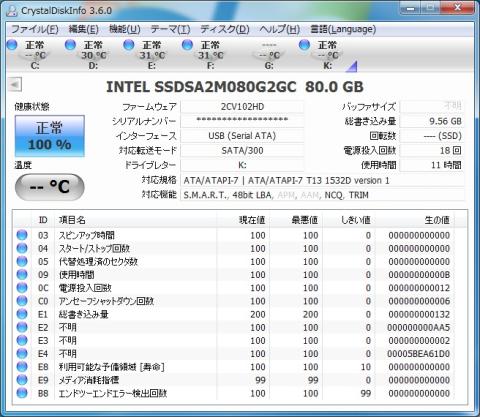The image size is (480, 417).
Task: Click the power-on count value 18 回
Action: point(432,151)
